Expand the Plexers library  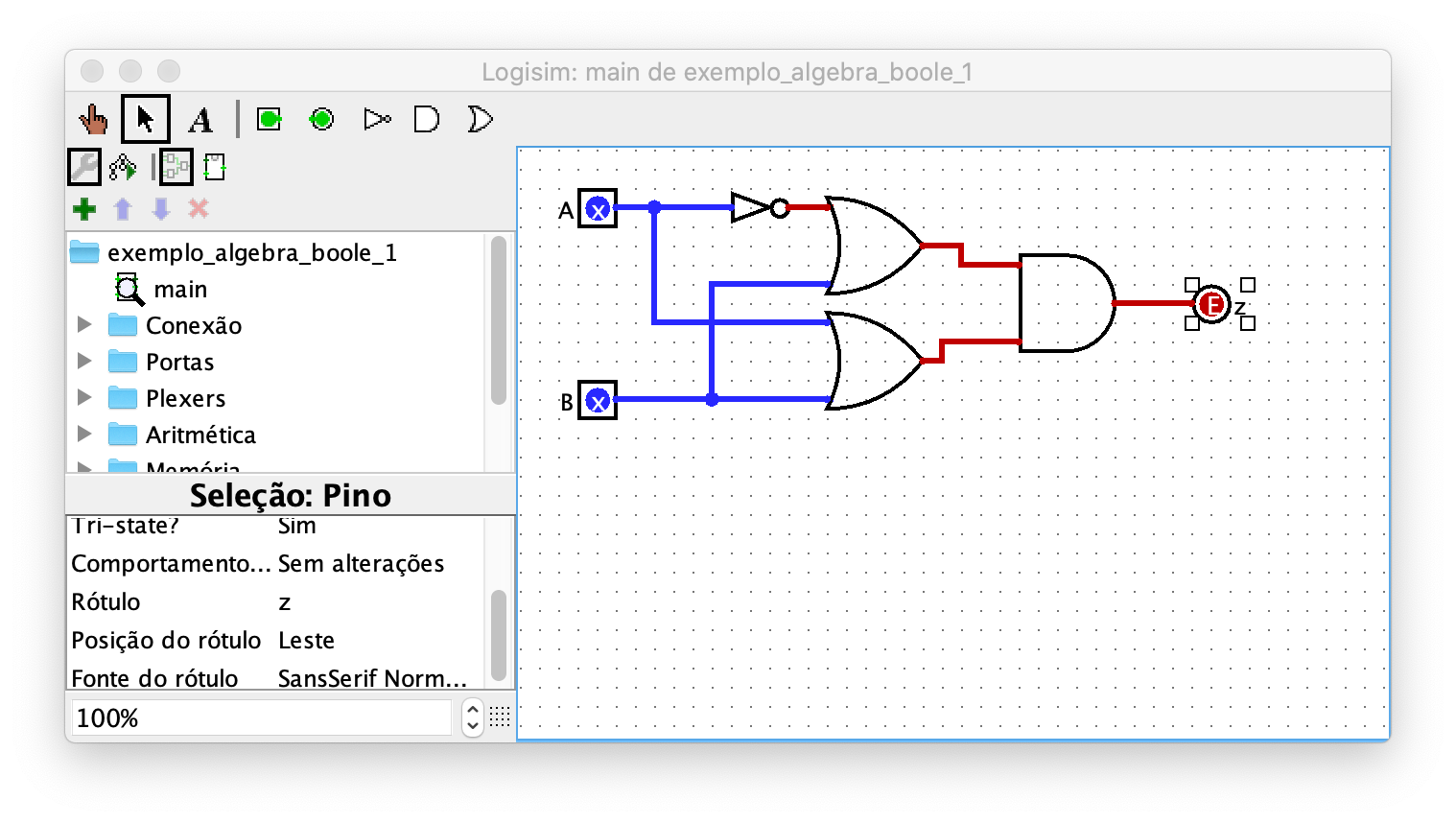(84, 397)
